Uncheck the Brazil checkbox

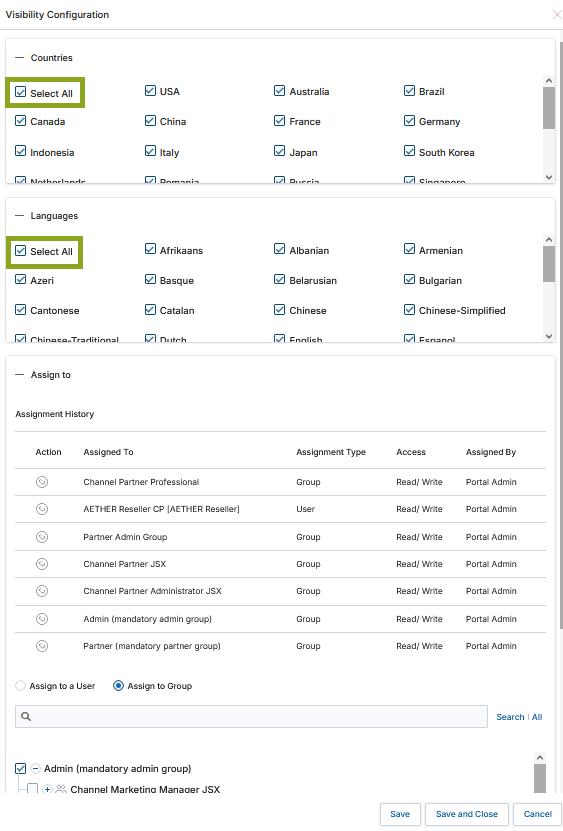(409, 91)
